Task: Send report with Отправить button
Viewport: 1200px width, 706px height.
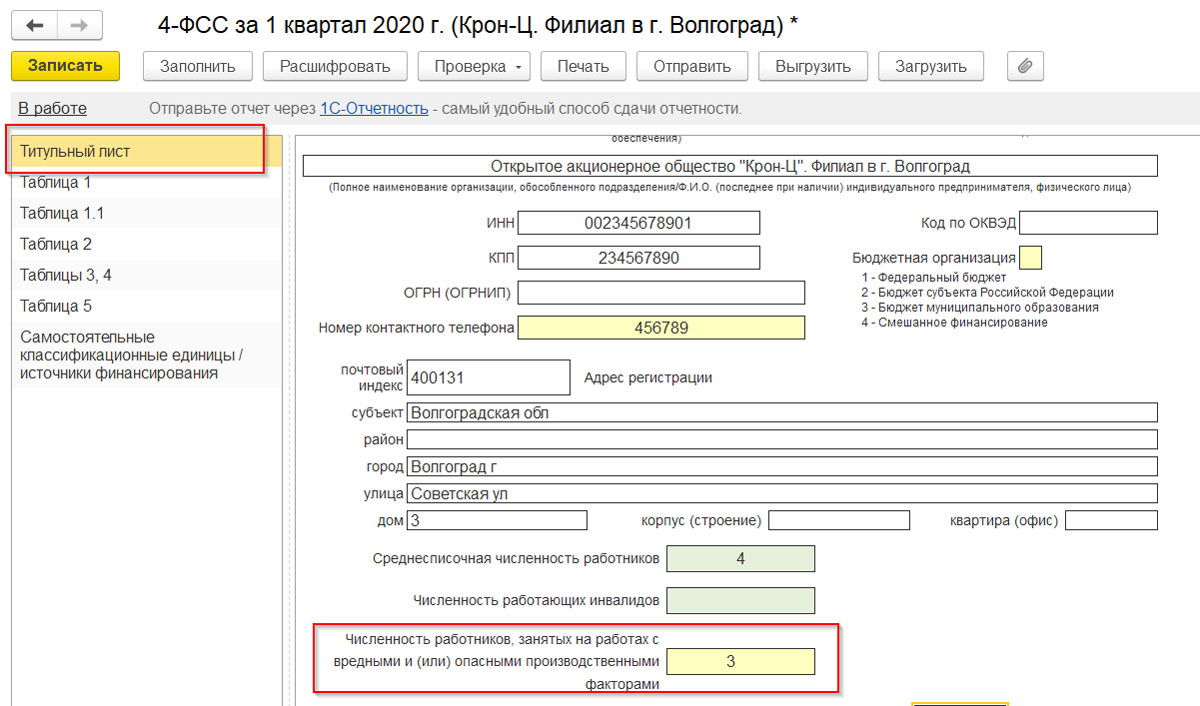Action: pos(692,67)
